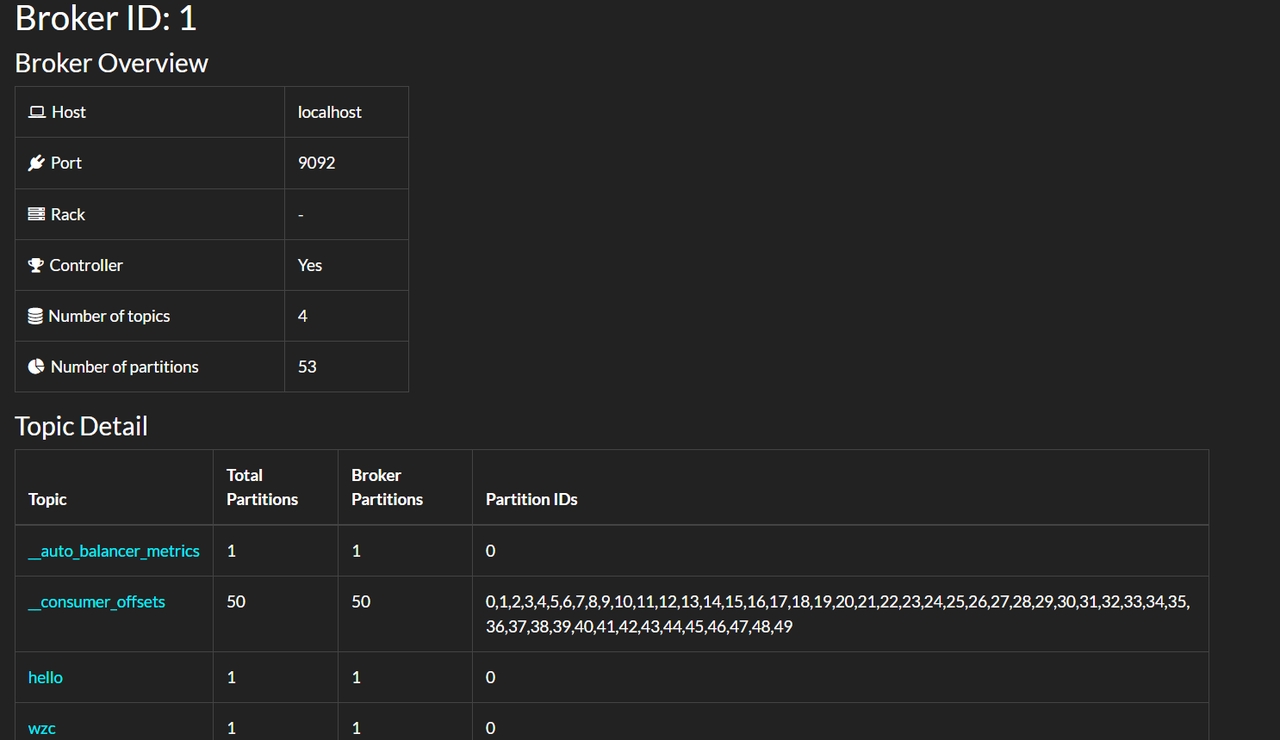Viewport: 1280px width, 740px height.
Task: Click the trophy icon next to Controller
Action: pyautogui.click(x=36, y=265)
